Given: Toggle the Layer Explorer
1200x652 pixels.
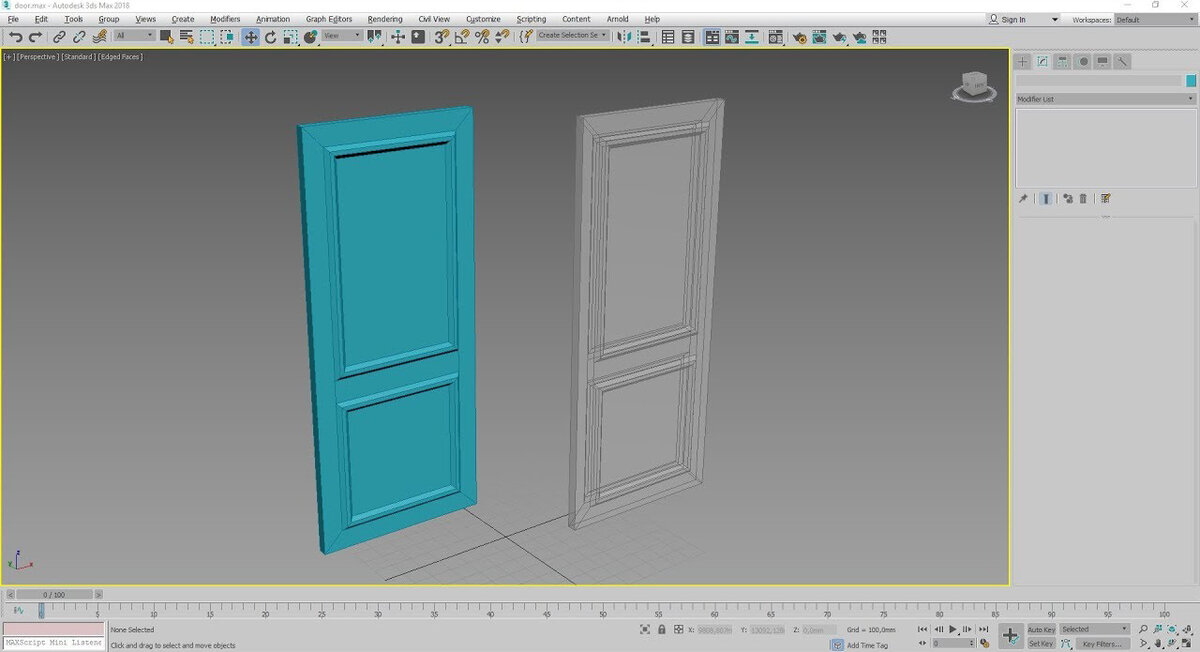Looking at the screenshot, I should [x=688, y=36].
